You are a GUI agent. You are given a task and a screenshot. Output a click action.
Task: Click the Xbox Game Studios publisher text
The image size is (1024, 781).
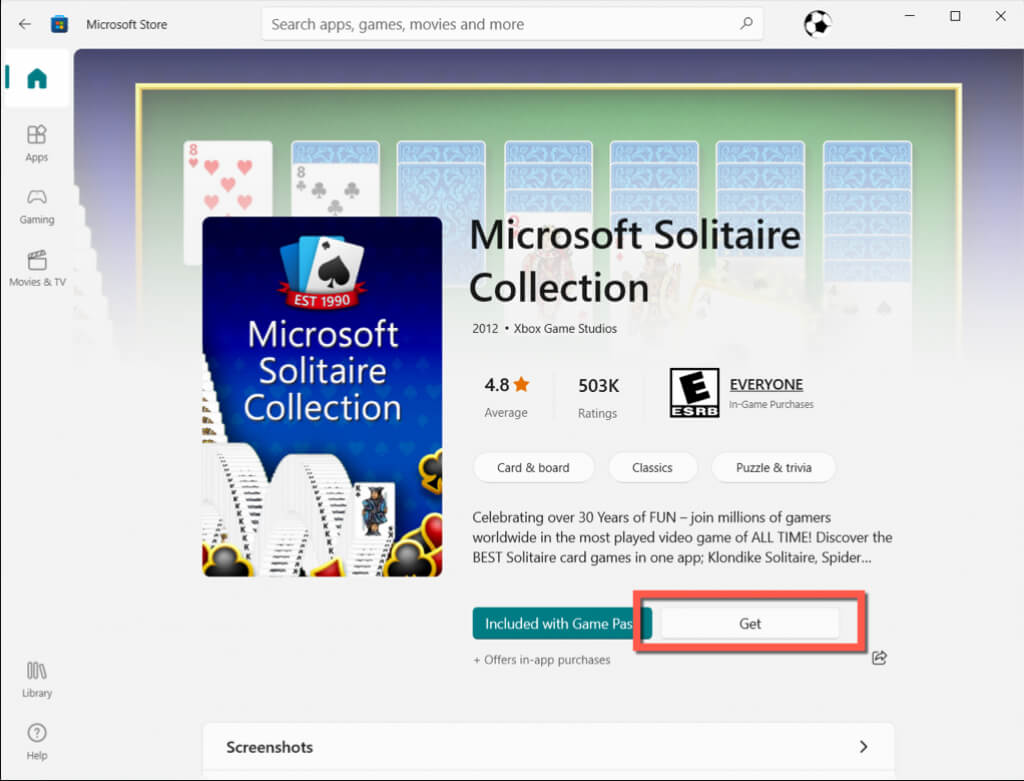[565, 328]
